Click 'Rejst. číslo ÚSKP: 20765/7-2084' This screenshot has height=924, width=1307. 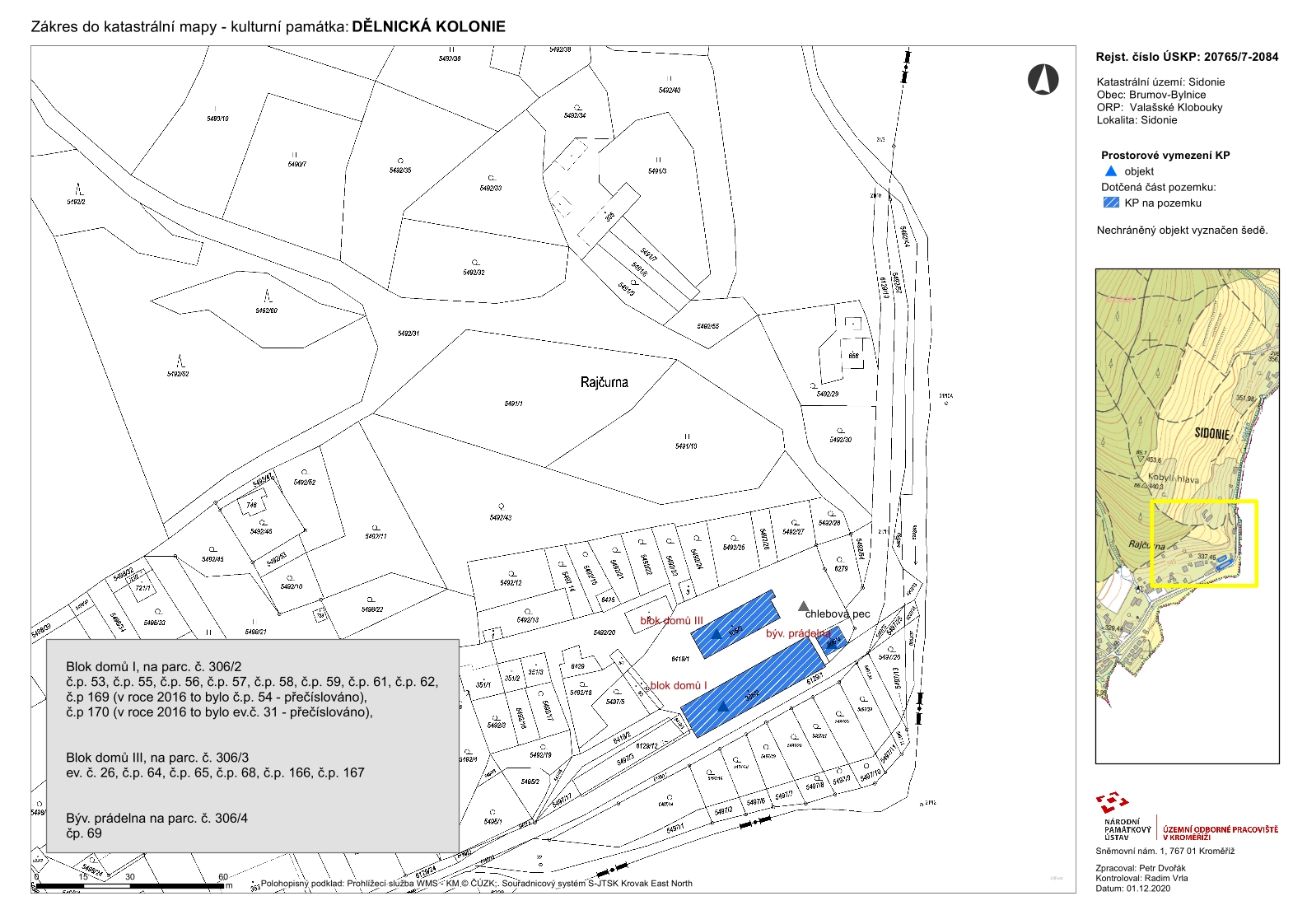(1187, 57)
